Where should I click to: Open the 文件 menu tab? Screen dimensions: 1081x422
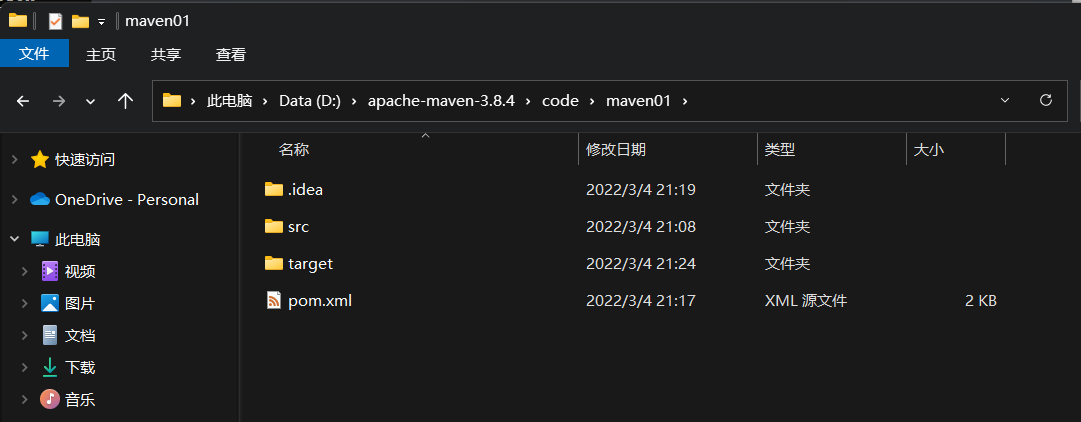click(x=34, y=54)
